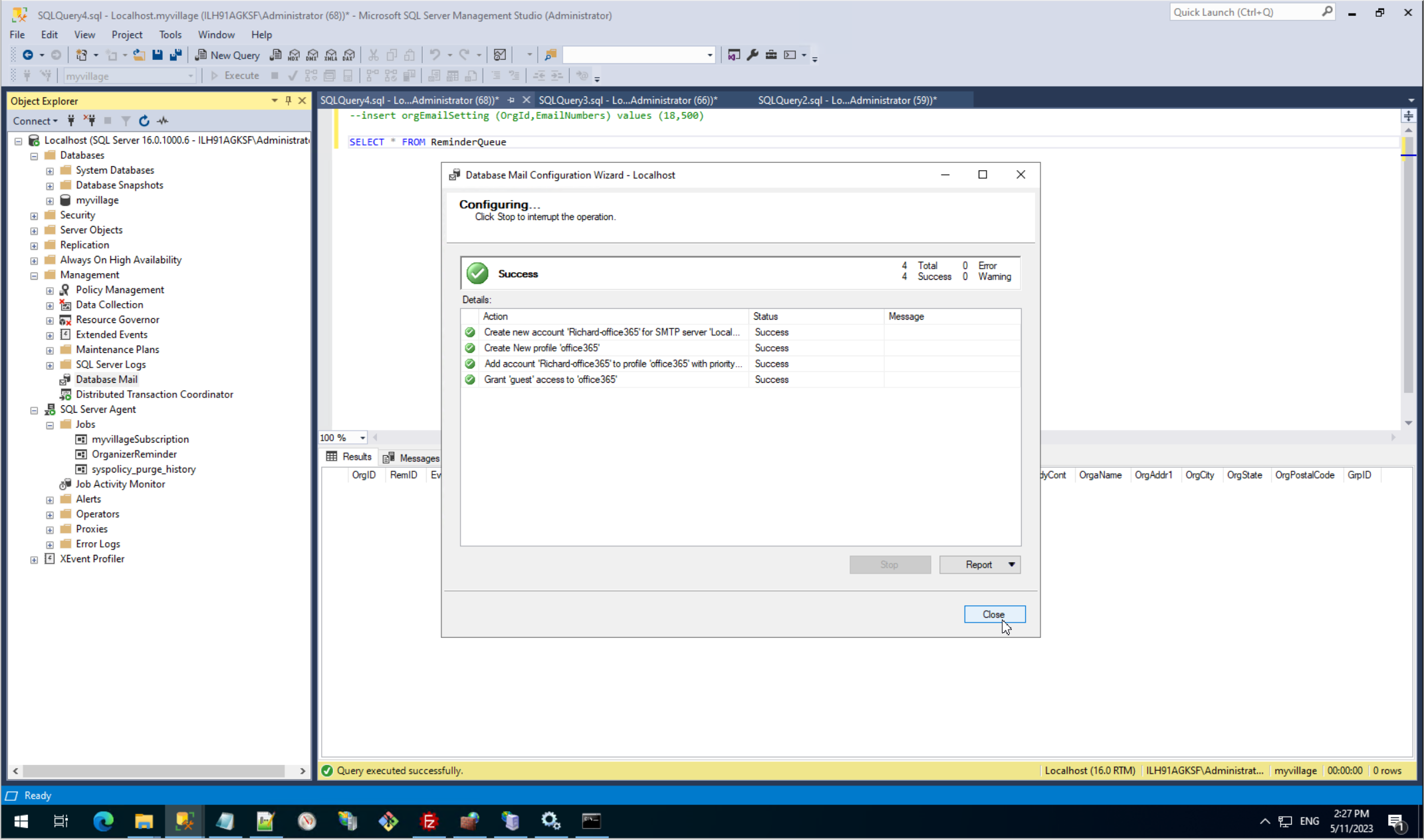Click the Open File toolbar icon
Screen dimensions: 1424x840
(139, 55)
